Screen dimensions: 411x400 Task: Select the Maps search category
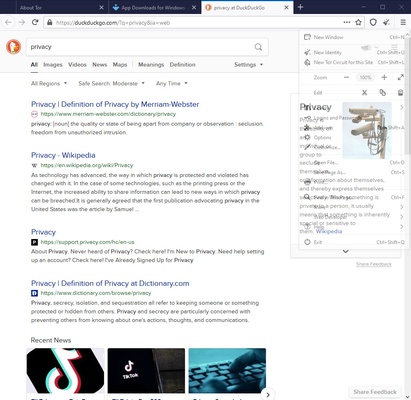(x=120, y=65)
